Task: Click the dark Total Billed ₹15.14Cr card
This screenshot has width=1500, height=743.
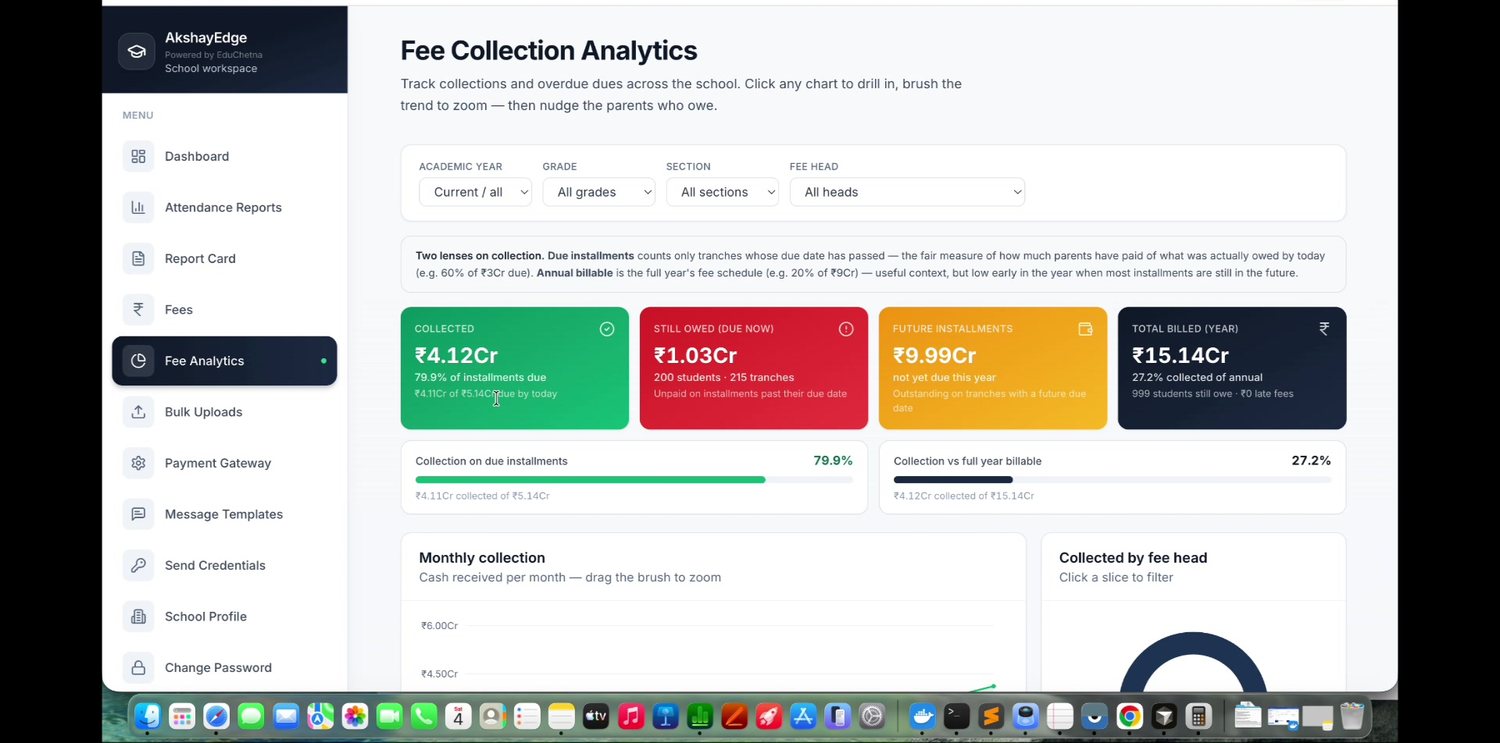Action: (x=1232, y=368)
